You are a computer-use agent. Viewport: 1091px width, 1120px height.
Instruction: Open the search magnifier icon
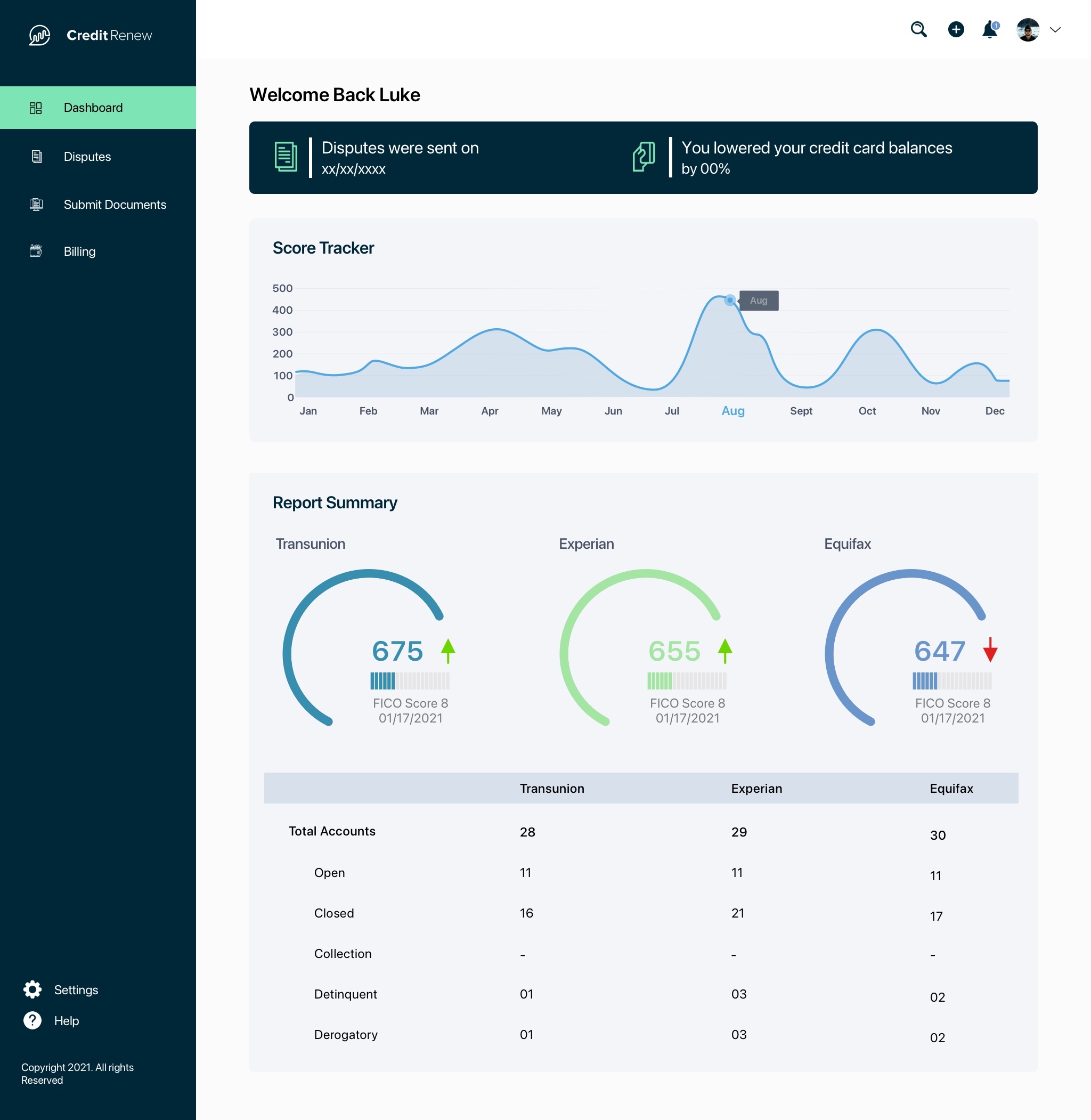918,29
